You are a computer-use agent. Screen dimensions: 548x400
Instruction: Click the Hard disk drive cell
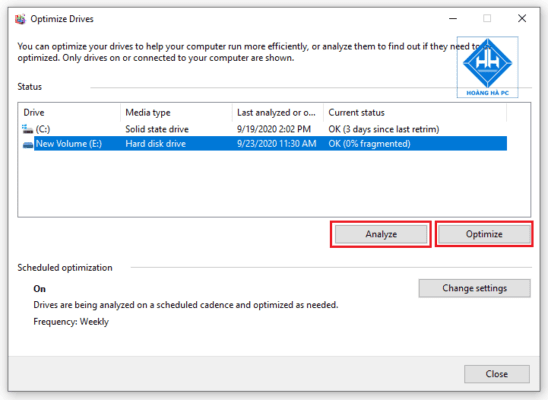click(156, 144)
